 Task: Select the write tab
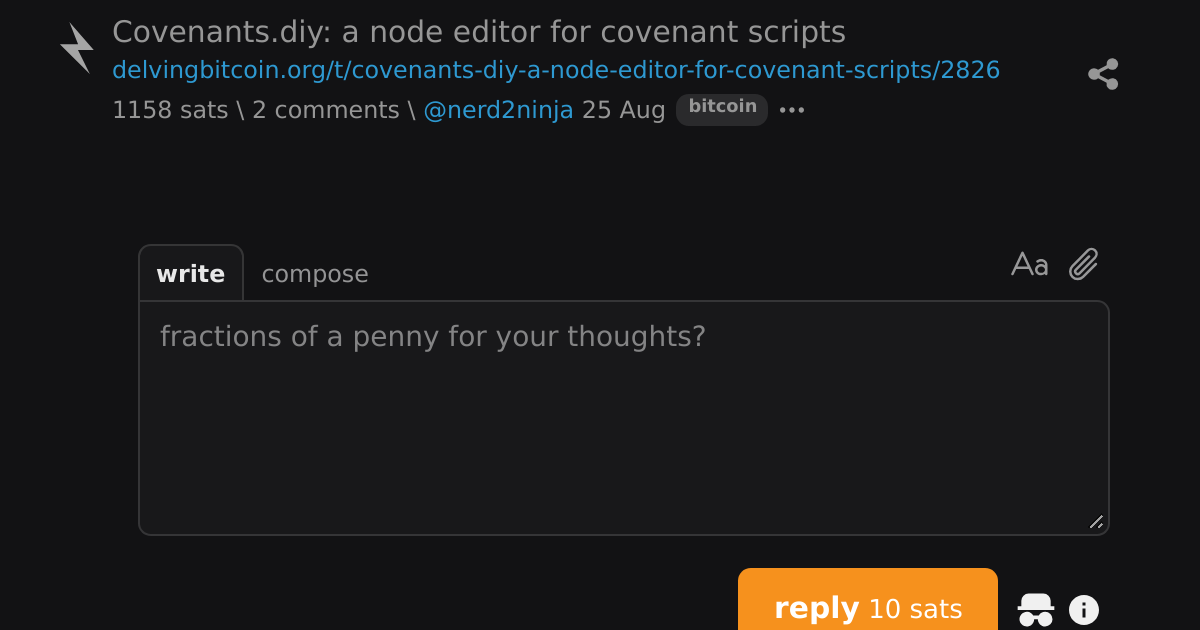(x=191, y=273)
